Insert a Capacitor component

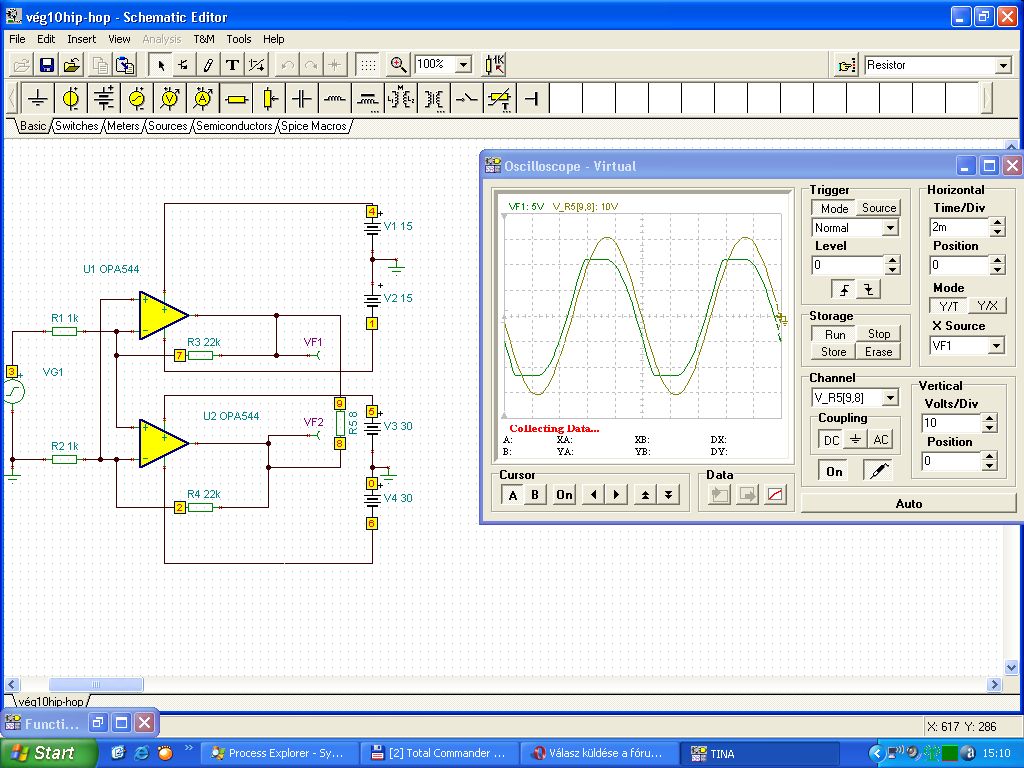[302, 99]
